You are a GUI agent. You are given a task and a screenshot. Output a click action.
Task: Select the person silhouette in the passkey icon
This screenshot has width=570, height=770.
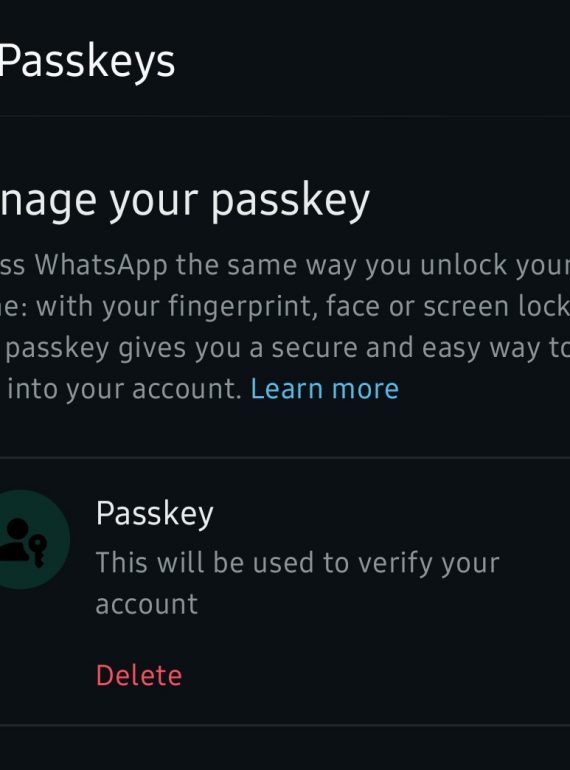[x=14, y=539]
